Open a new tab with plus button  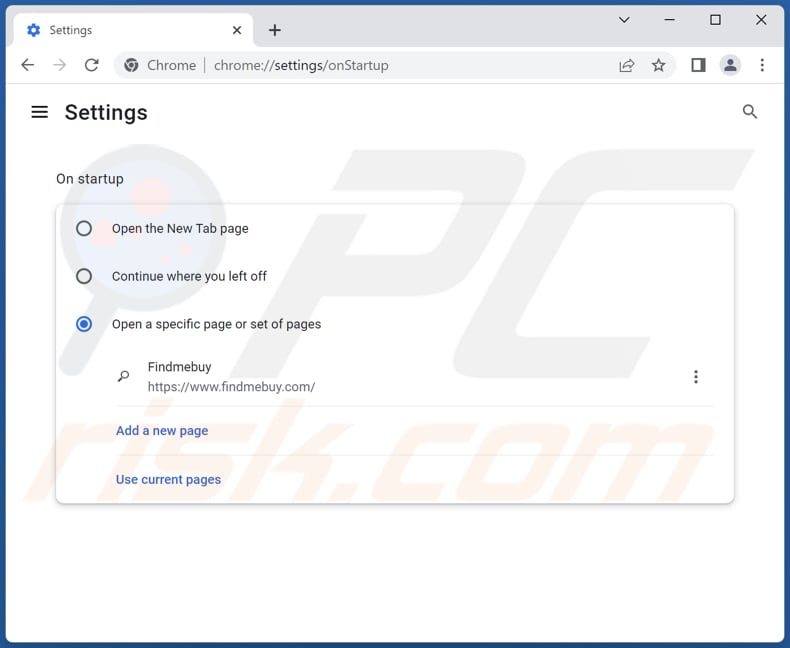coord(275,30)
